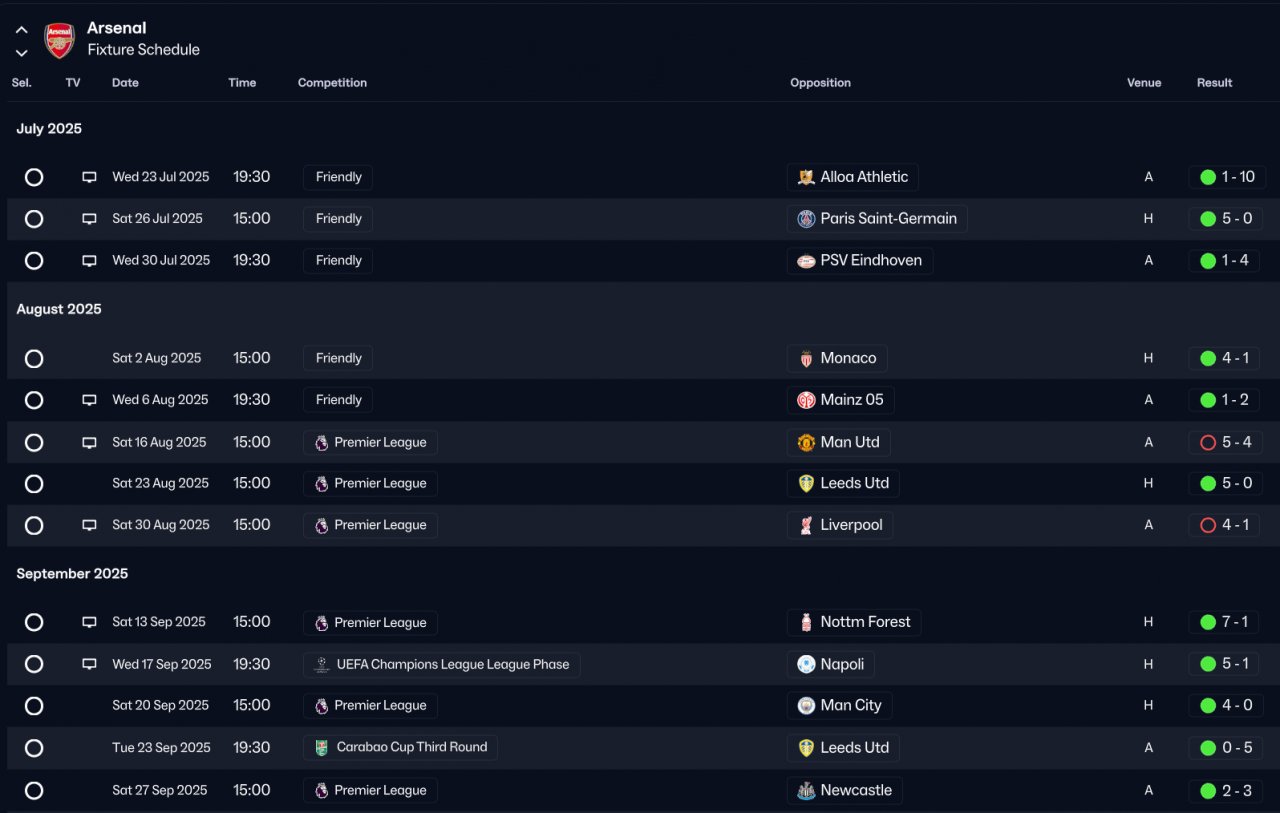Click the Champions League competition icon
This screenshot has height=813, width=1280.
(321, 664)
